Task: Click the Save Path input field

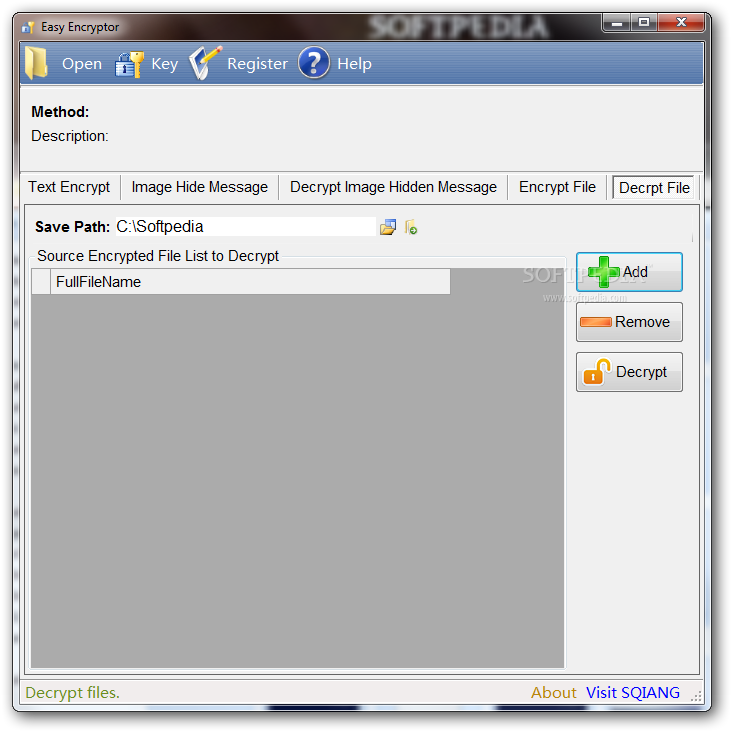Action: [246, 226]
